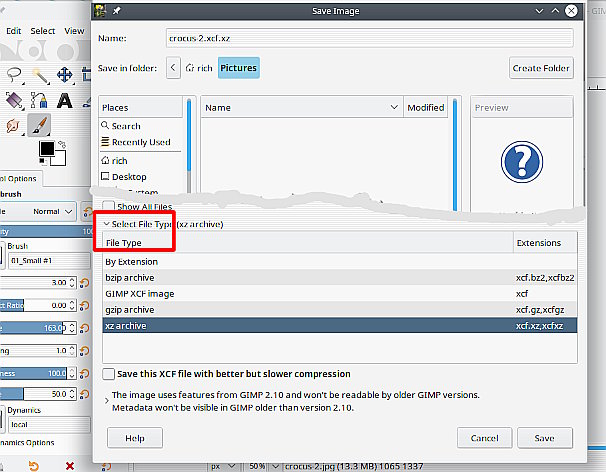The image size is (606, 472).
Task: Click the preview question mark thumbnail
Action: [x=522, y=162]
